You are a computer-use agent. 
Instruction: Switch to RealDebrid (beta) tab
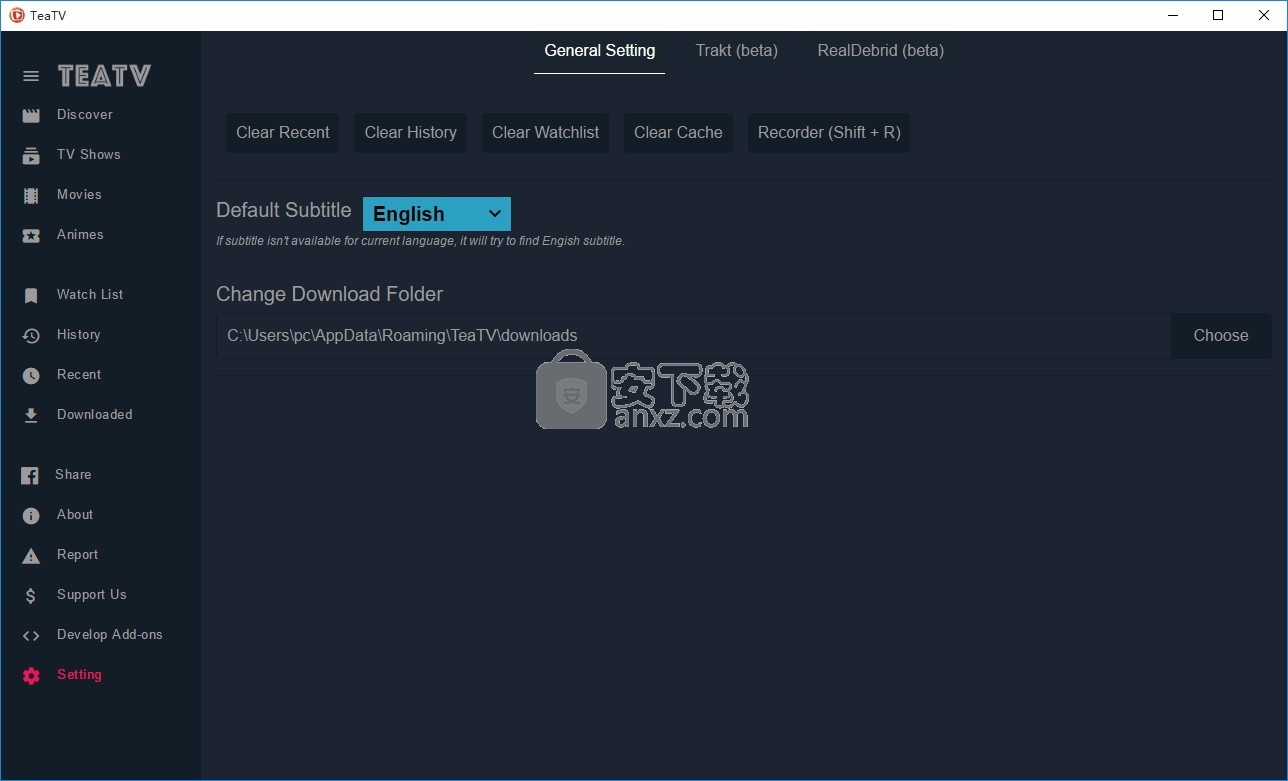click(x=880, y=51)
